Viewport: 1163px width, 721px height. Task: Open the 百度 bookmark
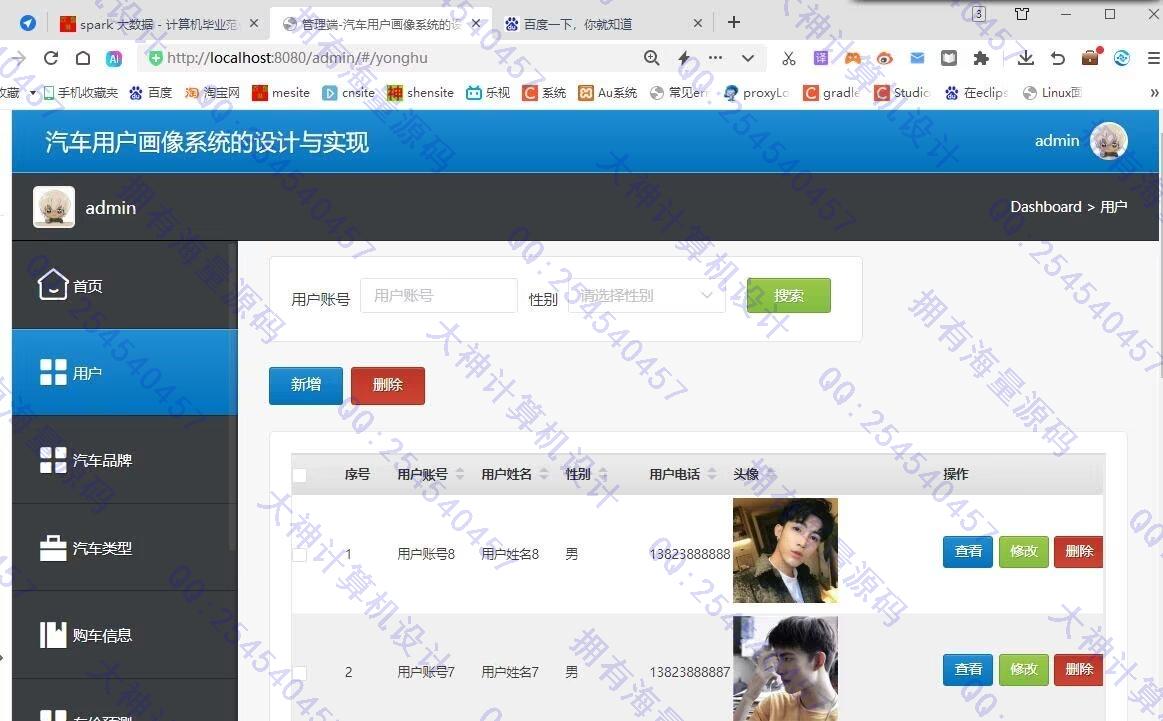[151, 93]
